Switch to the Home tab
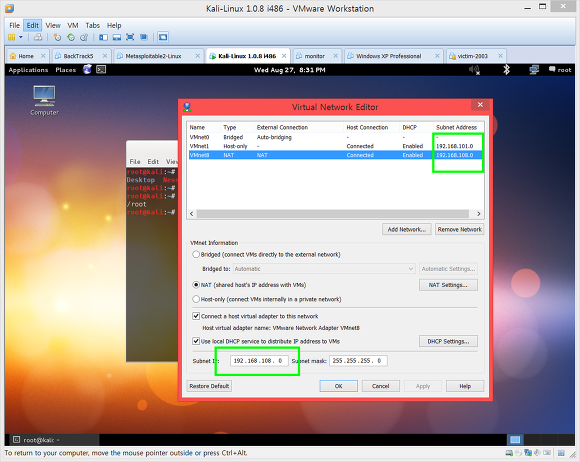The height and width of the screenshot is (462, 580). coord(26,56)
